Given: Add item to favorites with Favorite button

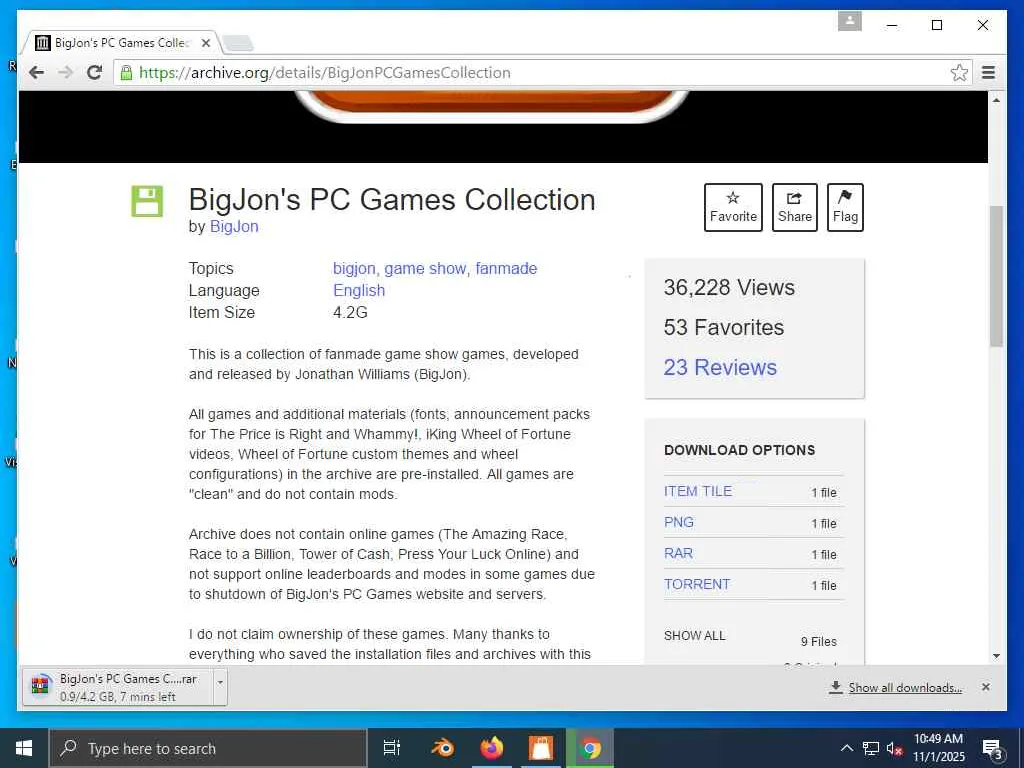Looking at the screenshot, I should click(733, 207).
